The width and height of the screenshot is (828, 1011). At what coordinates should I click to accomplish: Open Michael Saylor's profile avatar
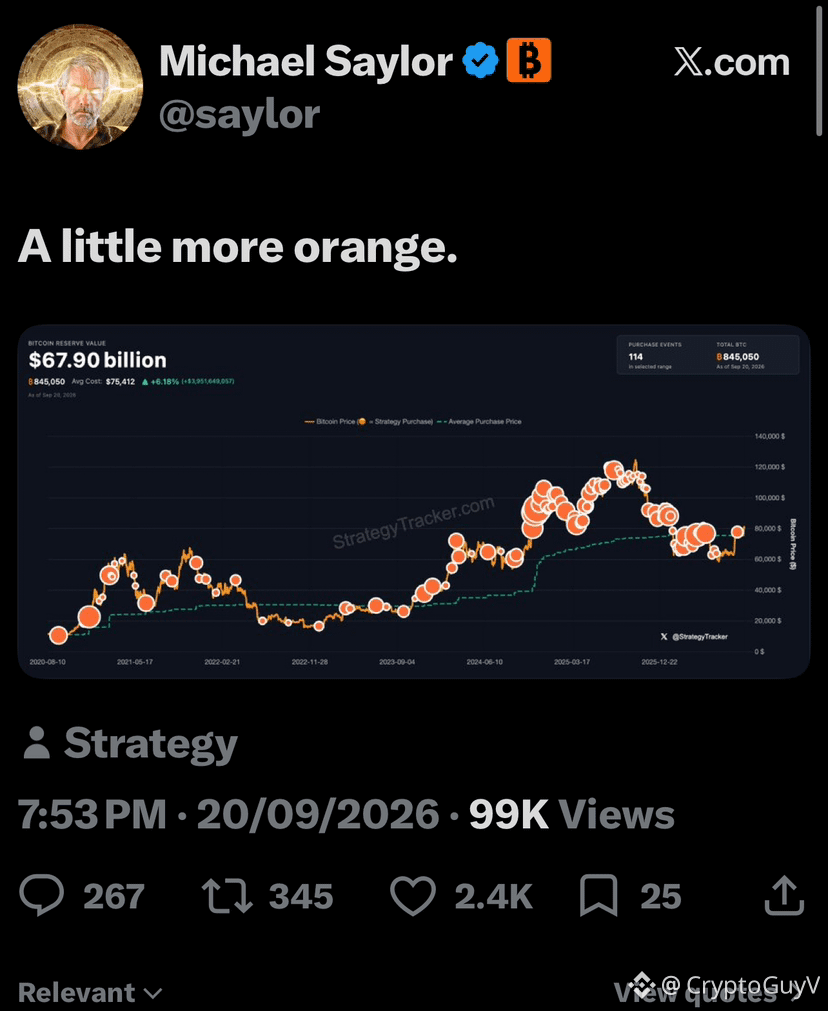click(80, 87)
